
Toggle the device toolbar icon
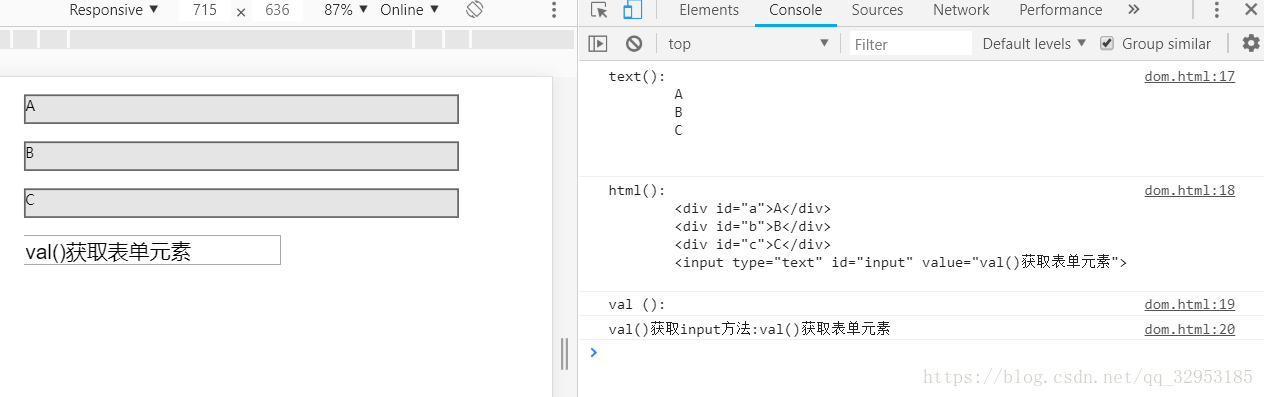[632, 10]
